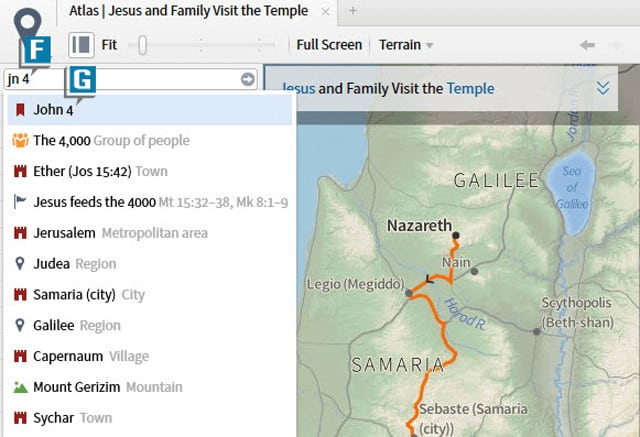This screenshot has width=640, height=437.
Task: Click the search go arrow button
Action: pyautogui.click(x=248, y=79)
